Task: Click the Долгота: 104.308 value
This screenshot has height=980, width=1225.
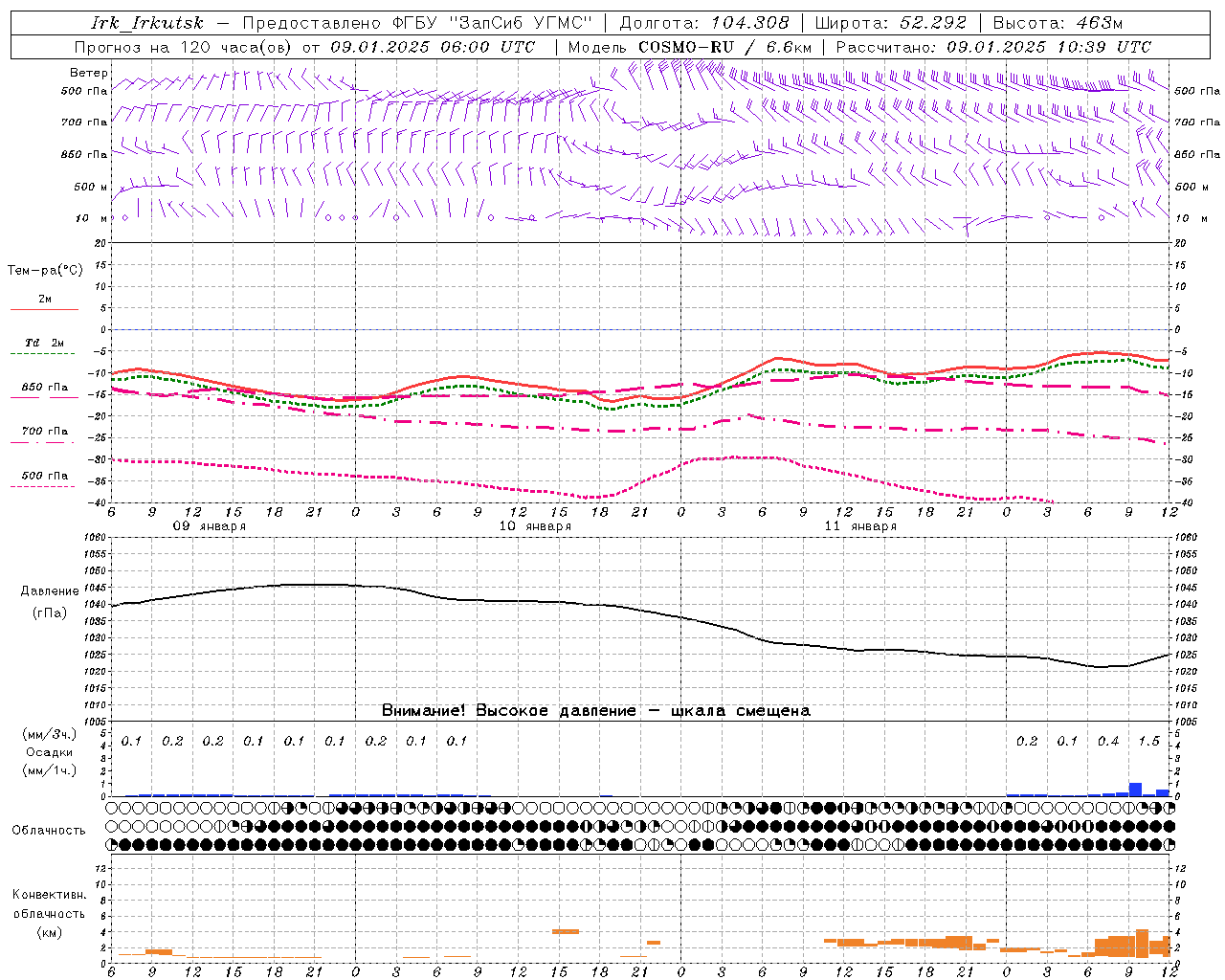Action: pyautogui.click(x=704, y=23)
